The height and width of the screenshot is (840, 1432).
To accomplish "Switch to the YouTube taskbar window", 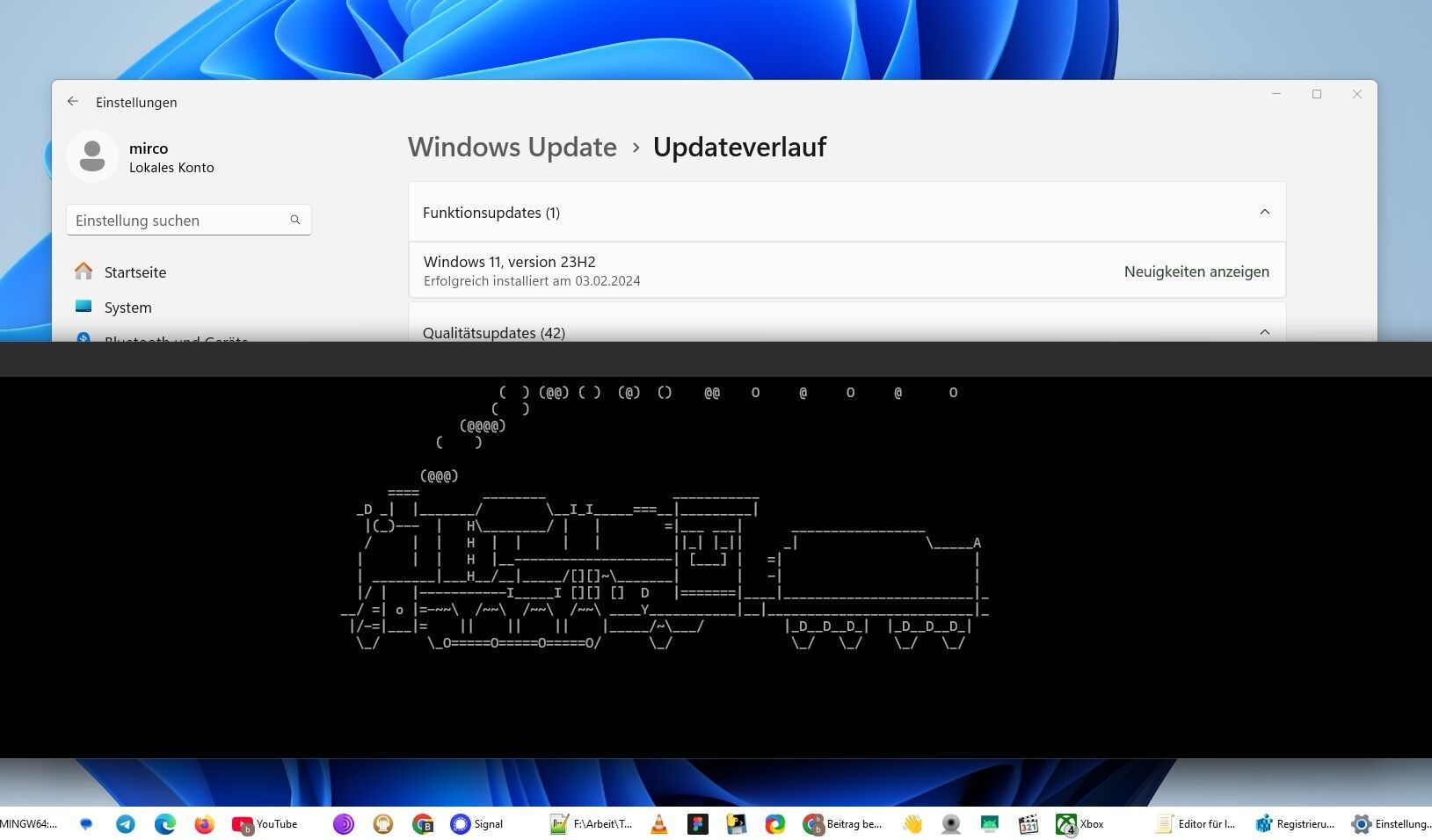I will 265,824.
